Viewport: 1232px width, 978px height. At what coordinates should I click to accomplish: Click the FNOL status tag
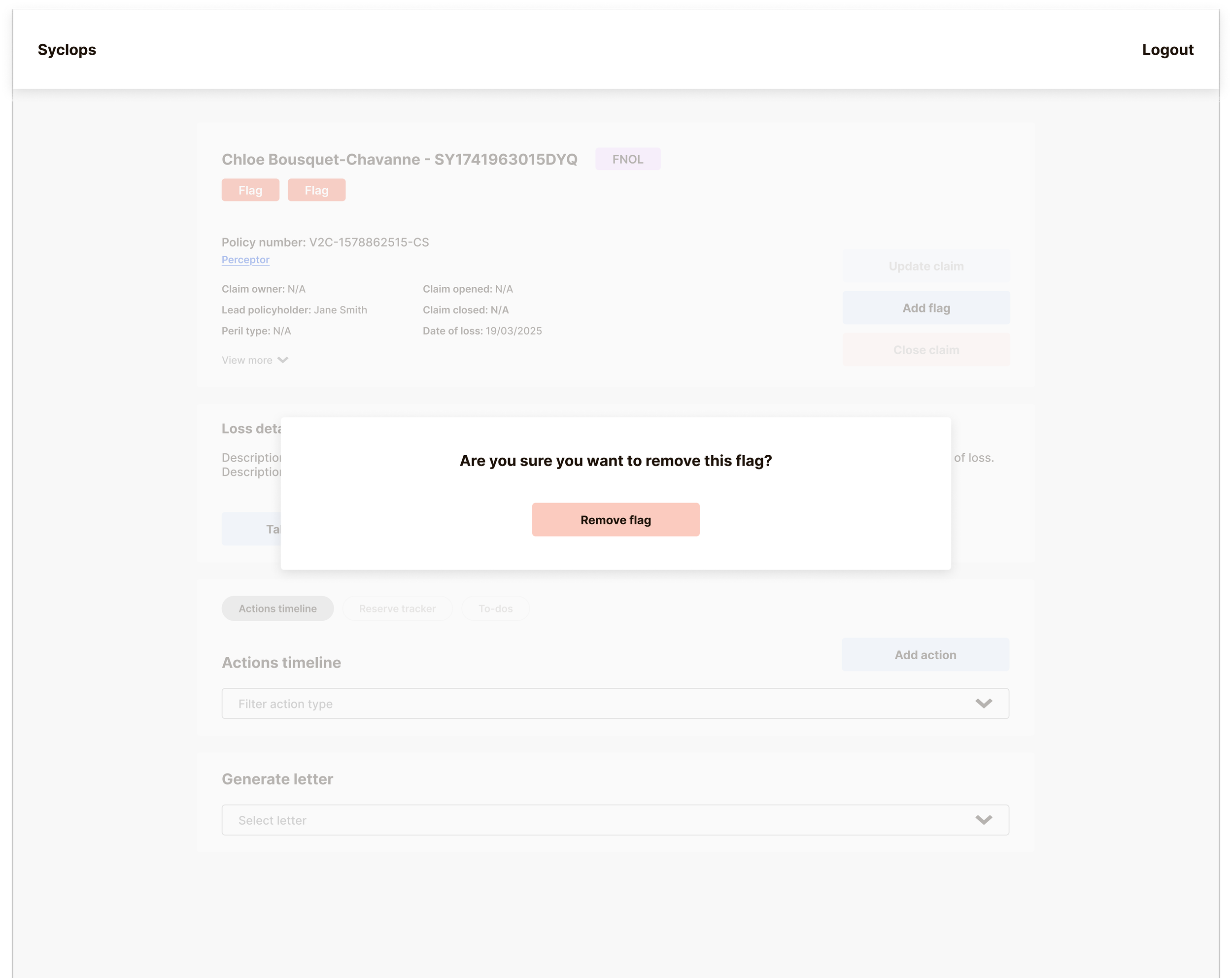[627, 159]
